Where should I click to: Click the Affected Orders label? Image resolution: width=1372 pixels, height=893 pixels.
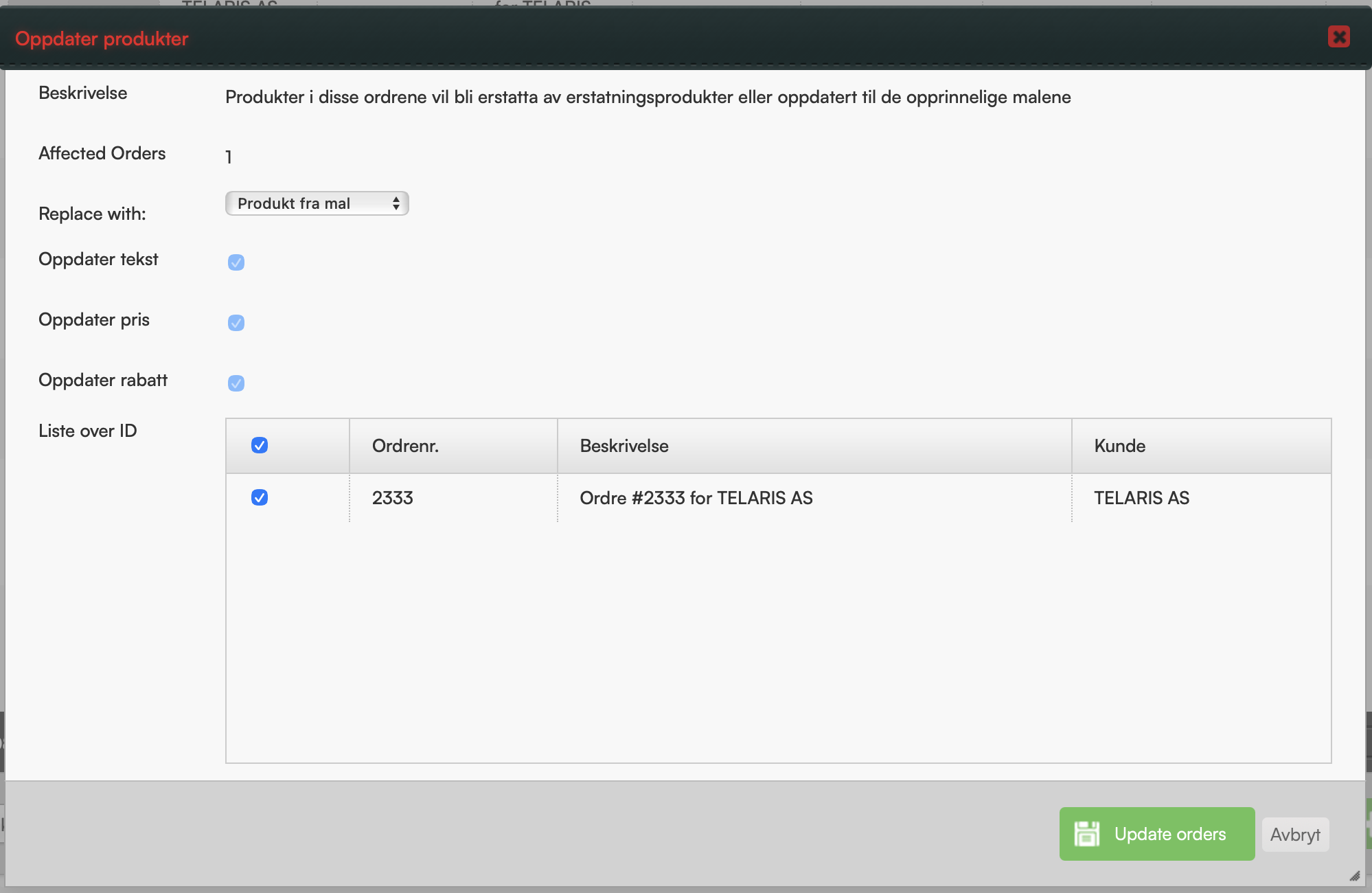[102, 153]
